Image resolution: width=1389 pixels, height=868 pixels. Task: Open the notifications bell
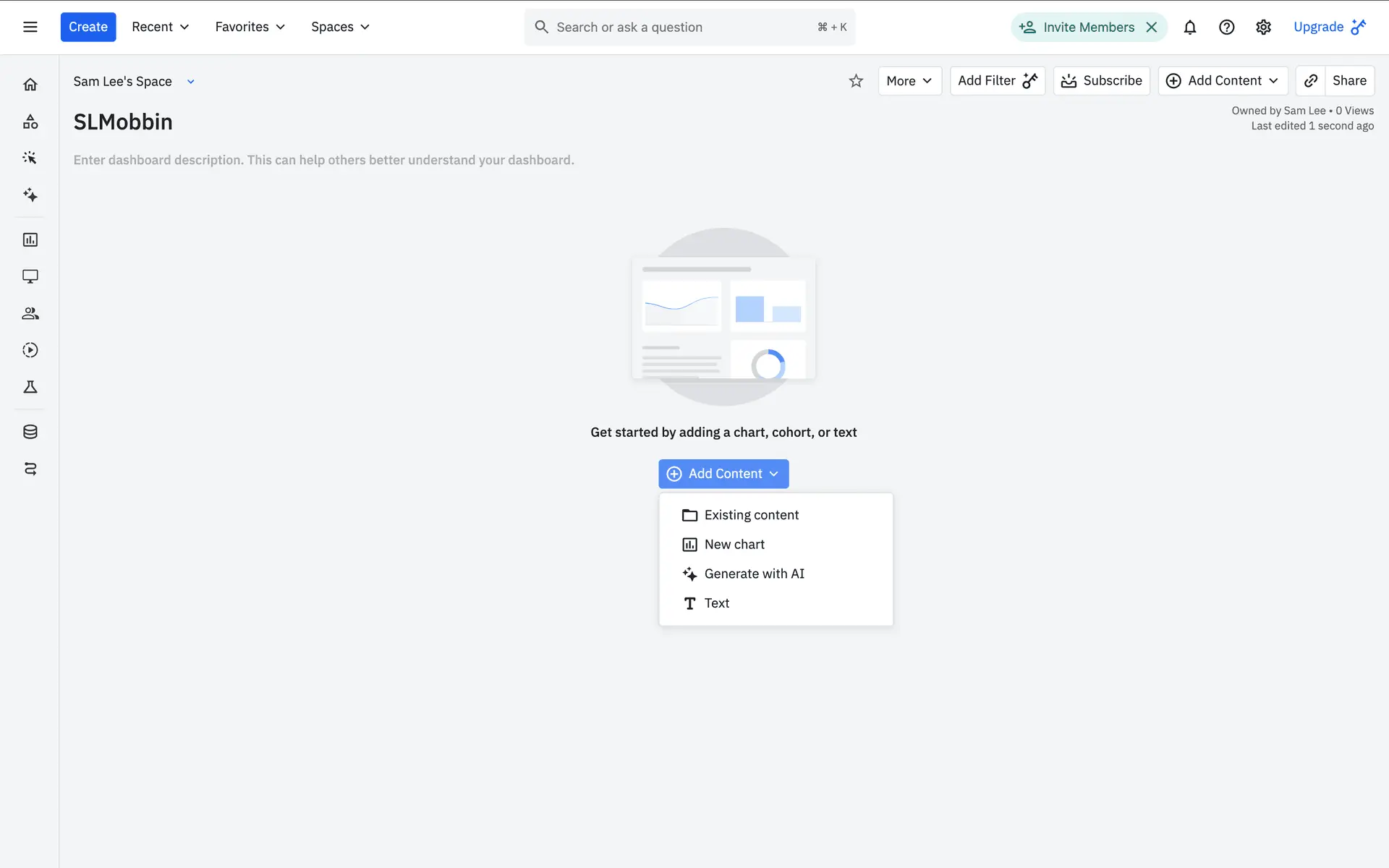click(1189, 27)
